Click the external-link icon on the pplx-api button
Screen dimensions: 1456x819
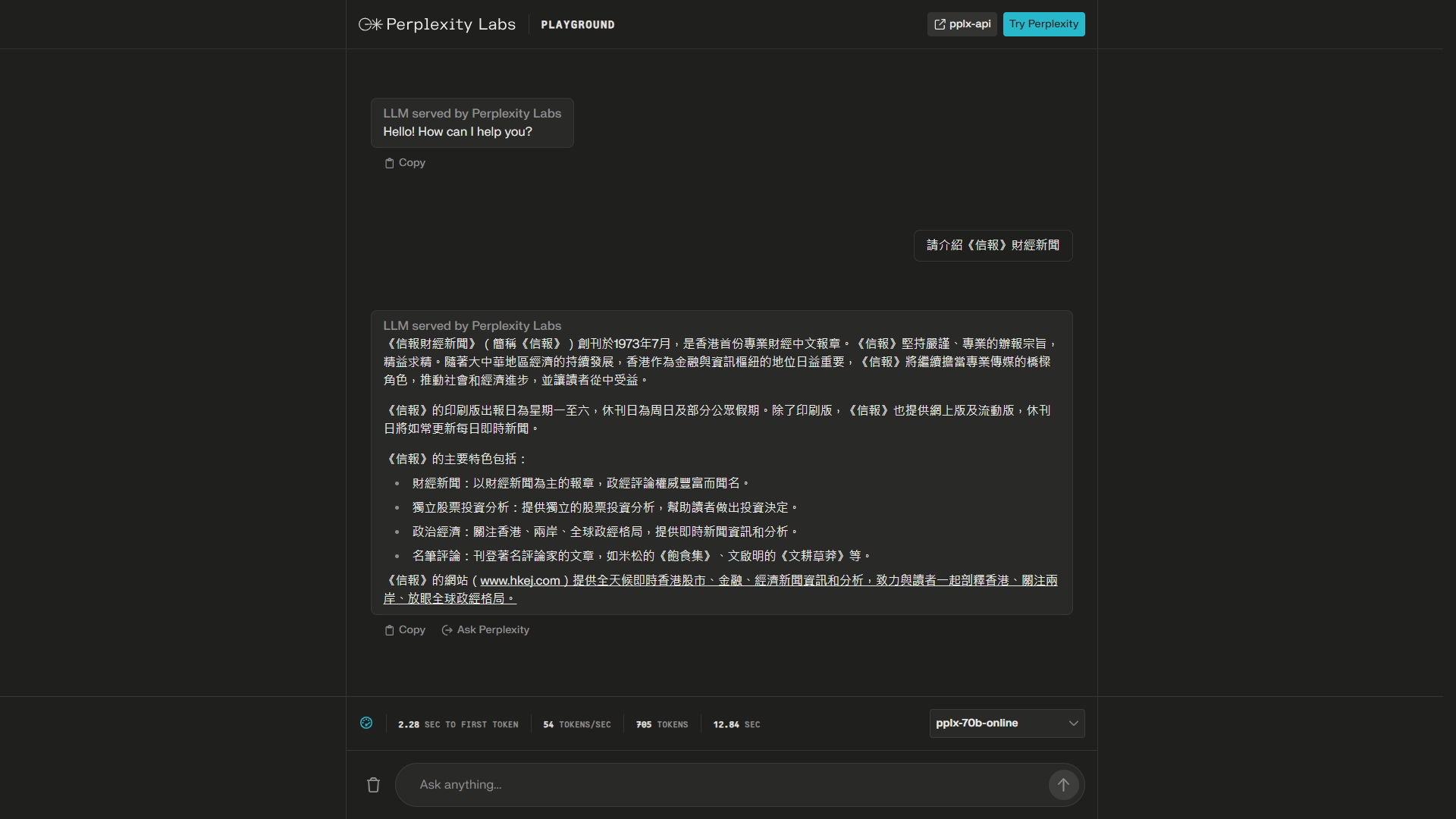[x=941, y=24]
